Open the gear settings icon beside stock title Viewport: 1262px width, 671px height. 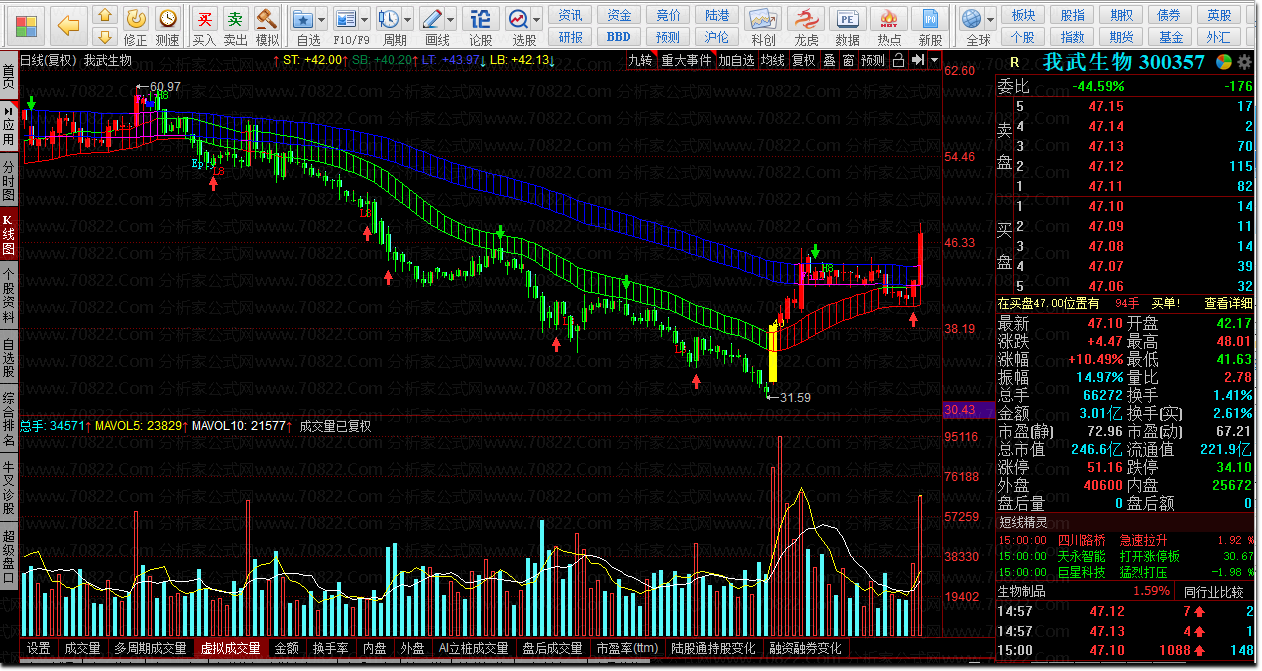pyautogui.click(x=1242, y=62)
